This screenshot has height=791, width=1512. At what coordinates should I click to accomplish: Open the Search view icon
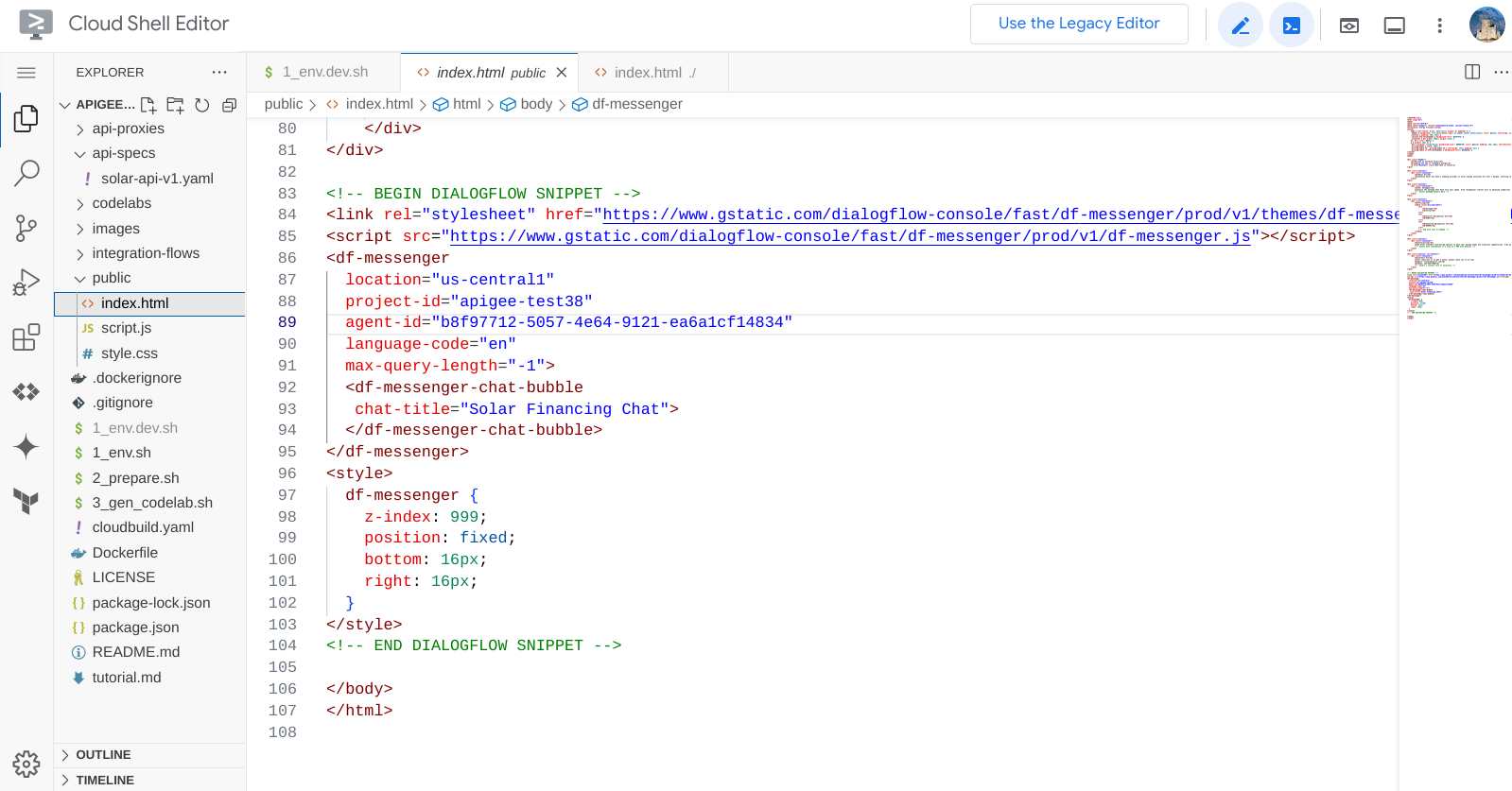(26, 173)
